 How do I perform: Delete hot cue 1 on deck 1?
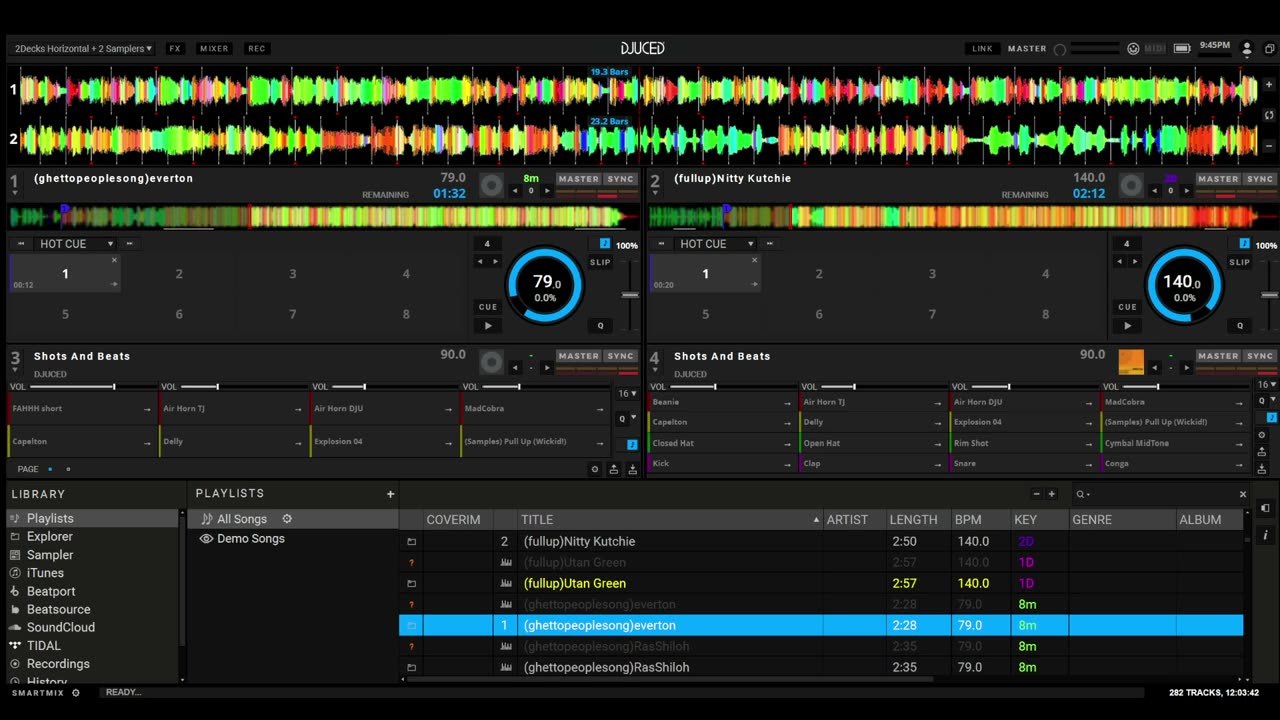tap(114, 260)
